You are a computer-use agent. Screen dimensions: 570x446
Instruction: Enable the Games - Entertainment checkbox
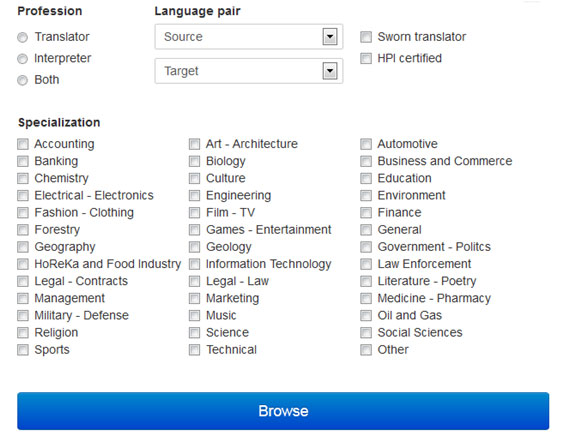click(194, 230)
